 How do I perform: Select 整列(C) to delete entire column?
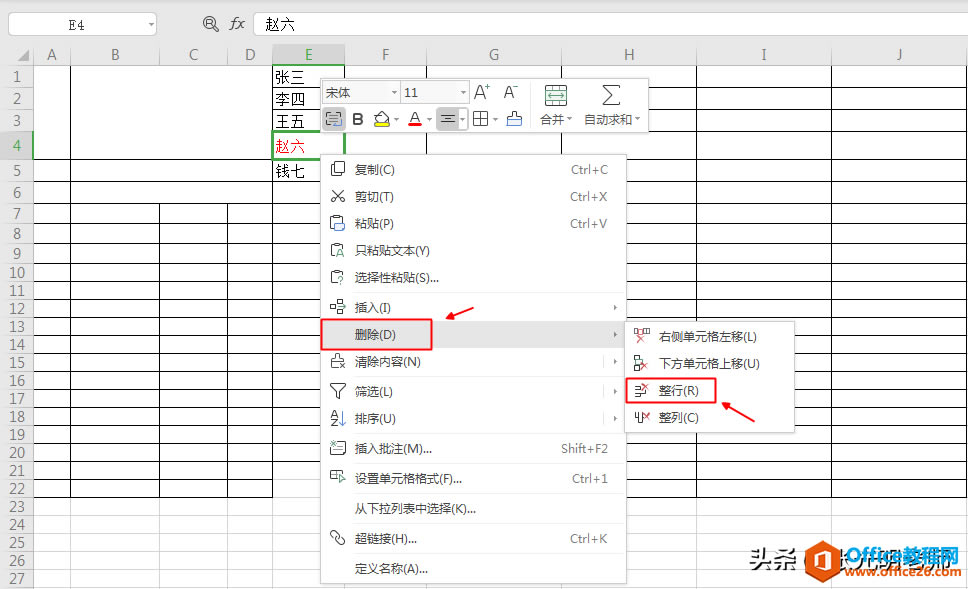pos(709,418)
